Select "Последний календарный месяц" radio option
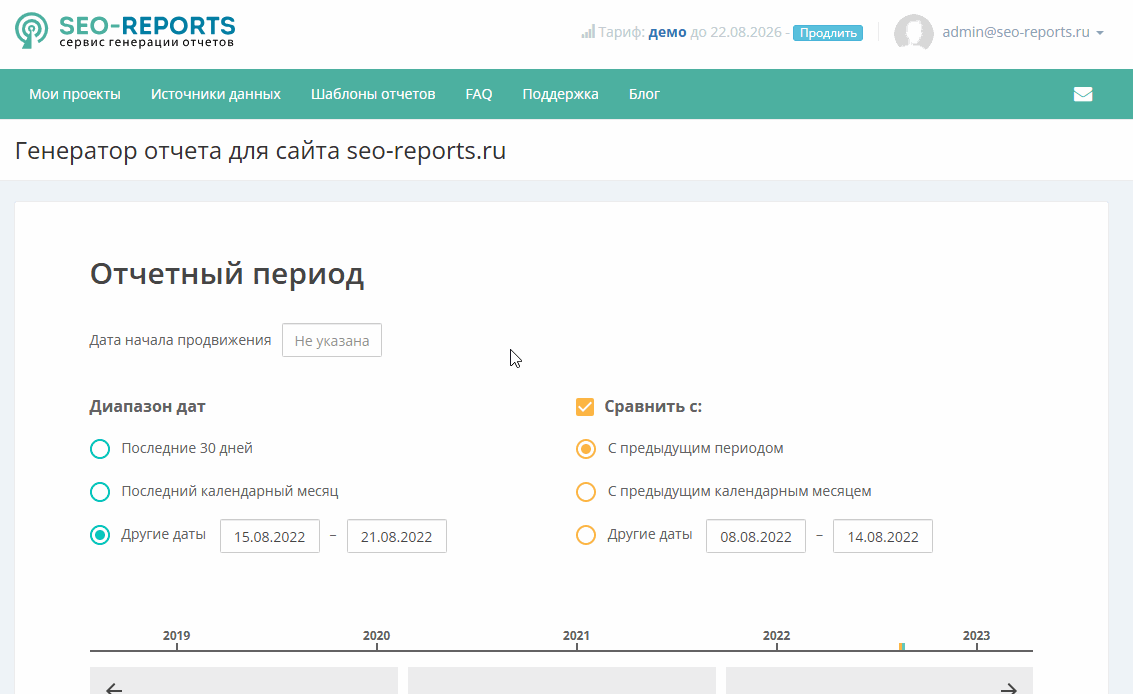Viewport: 1133px width, 694px height. (100, 492)
